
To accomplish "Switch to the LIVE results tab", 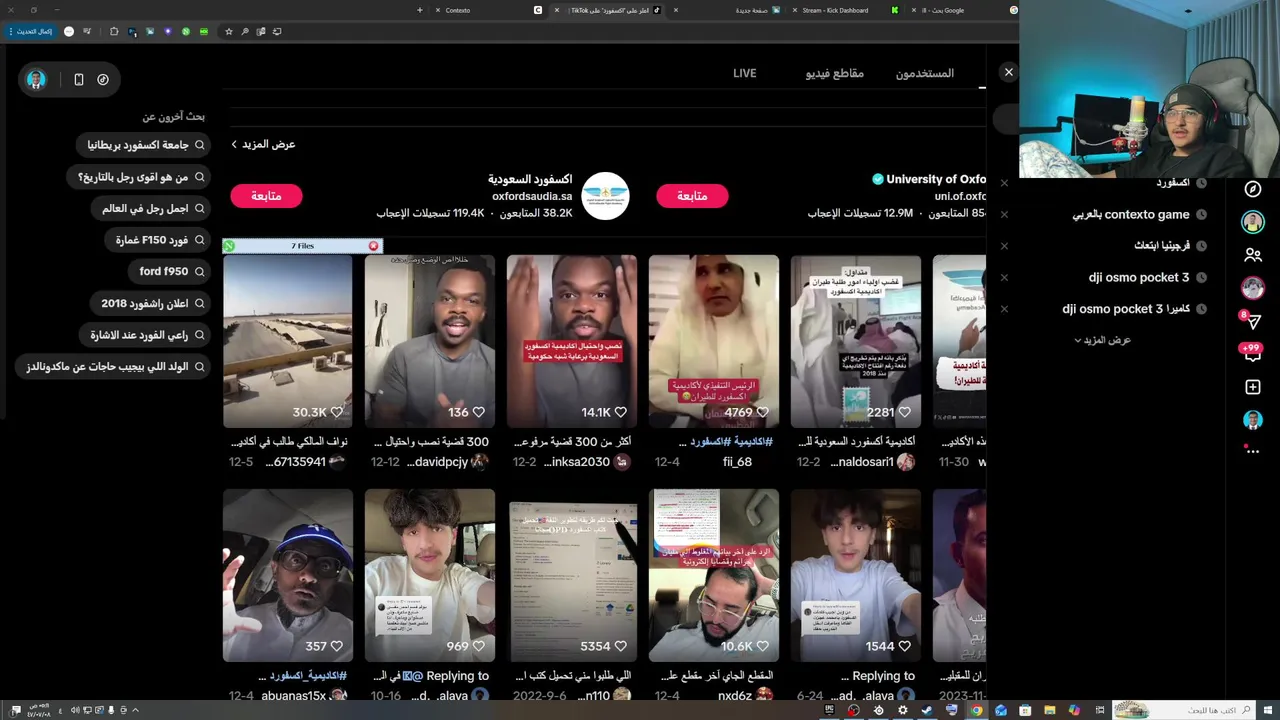I will tap(745, 73).
